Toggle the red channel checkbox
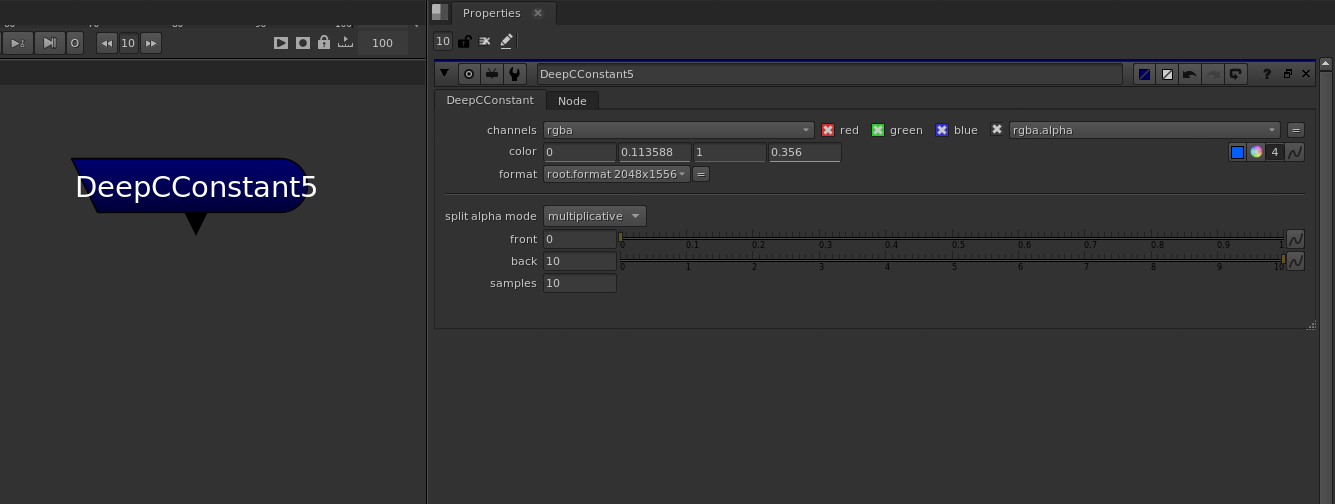Image resolution: width=1335 pixels, height=504 pixels. pos(828,130)
